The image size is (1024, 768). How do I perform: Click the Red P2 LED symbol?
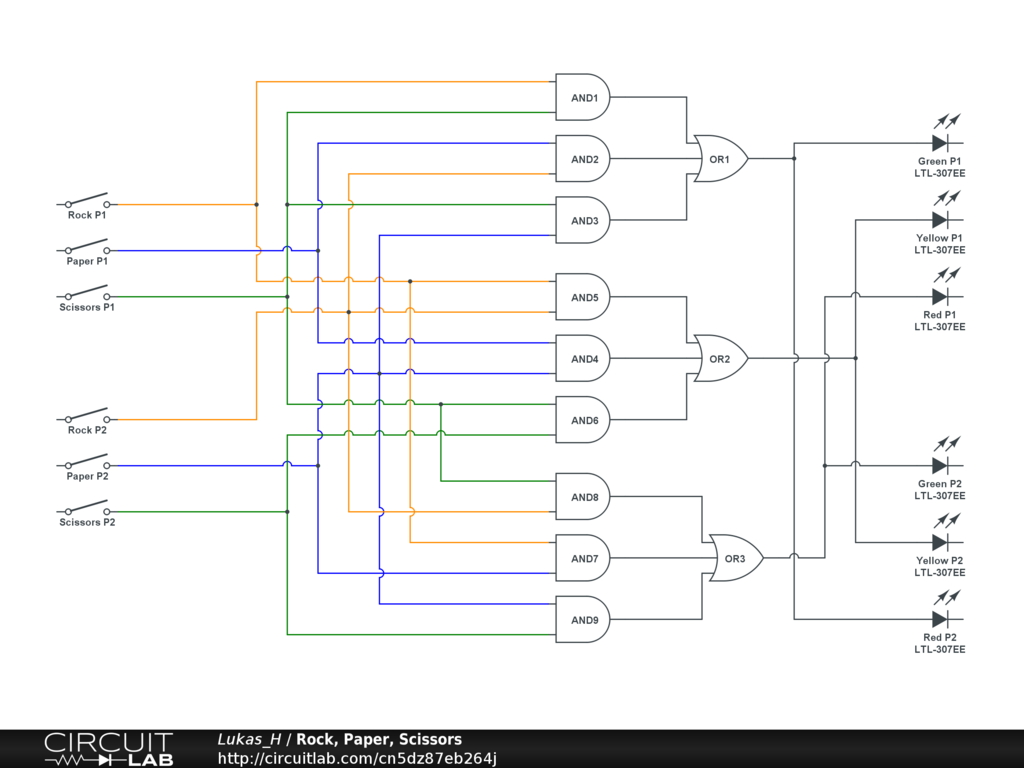[x=939, y=620]
